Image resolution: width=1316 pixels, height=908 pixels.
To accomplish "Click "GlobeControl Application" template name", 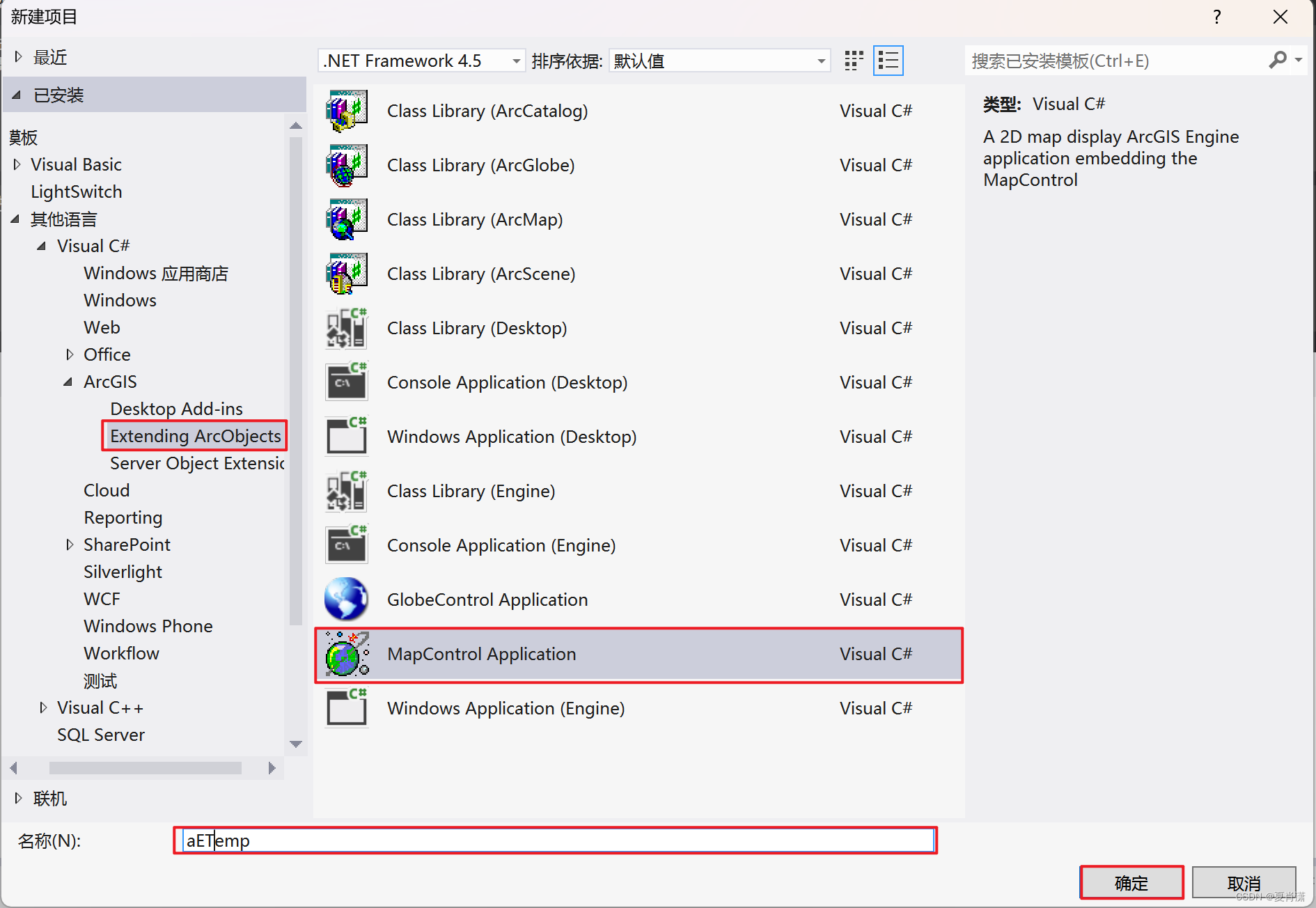I will [487, 600].
